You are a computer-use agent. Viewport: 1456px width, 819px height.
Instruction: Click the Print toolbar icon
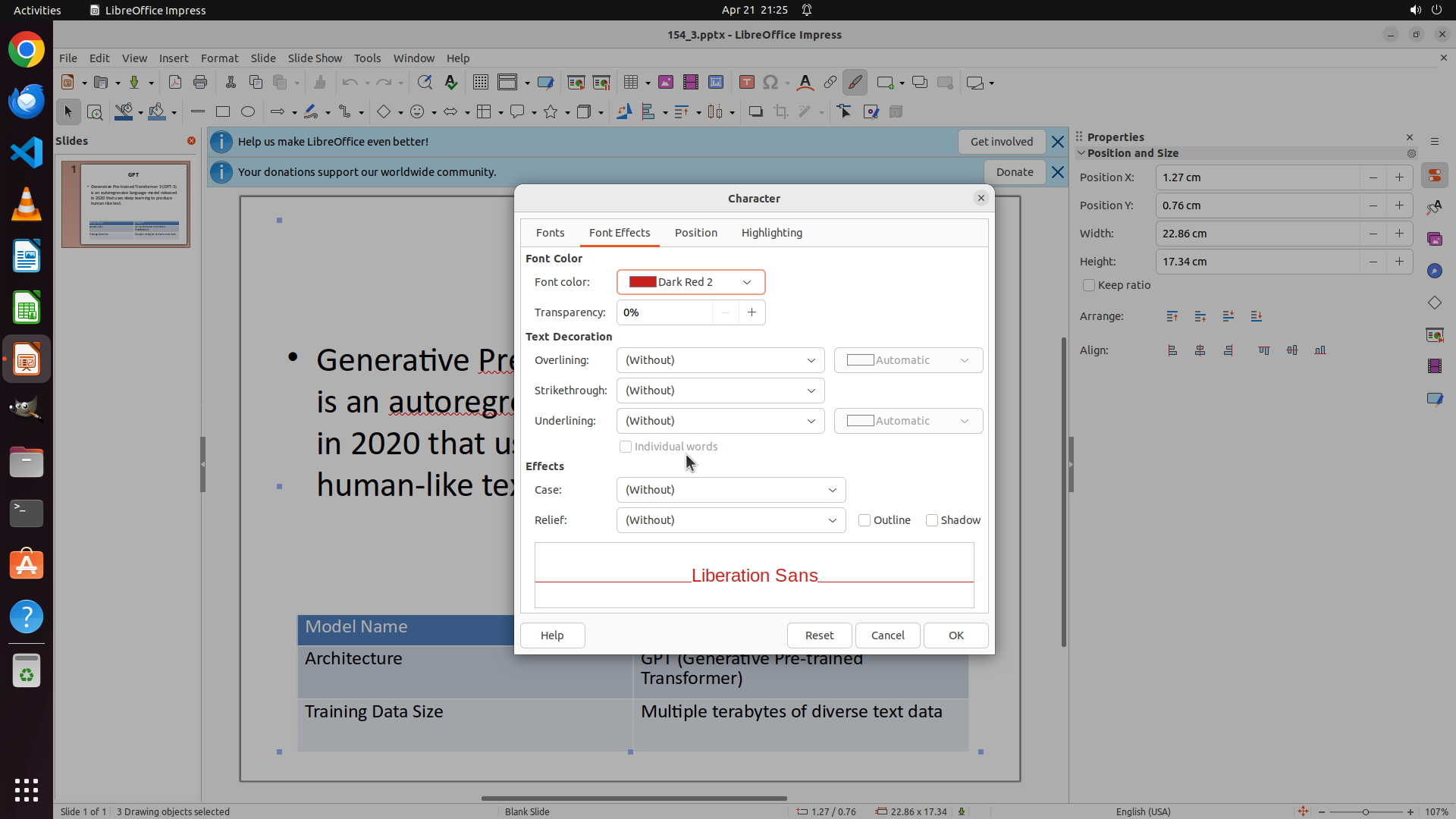point(200,83)
